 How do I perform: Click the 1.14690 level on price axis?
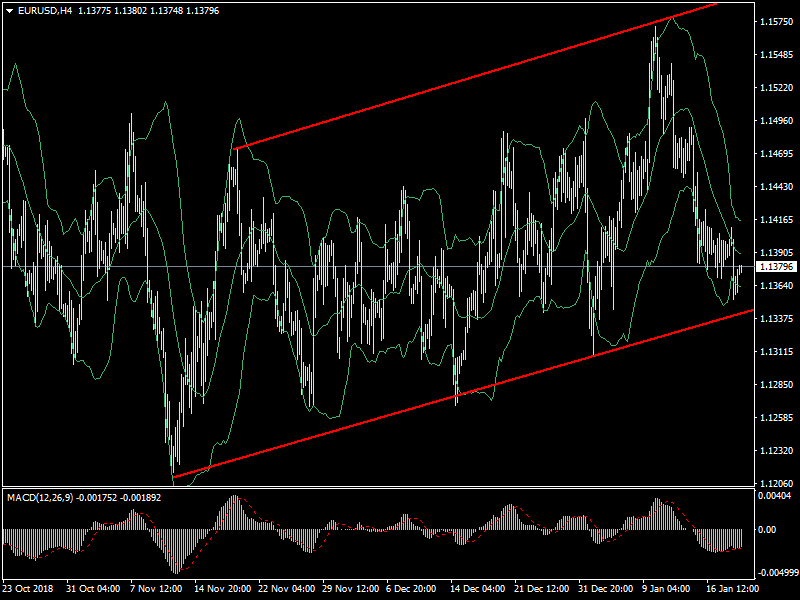pos(776,154)
